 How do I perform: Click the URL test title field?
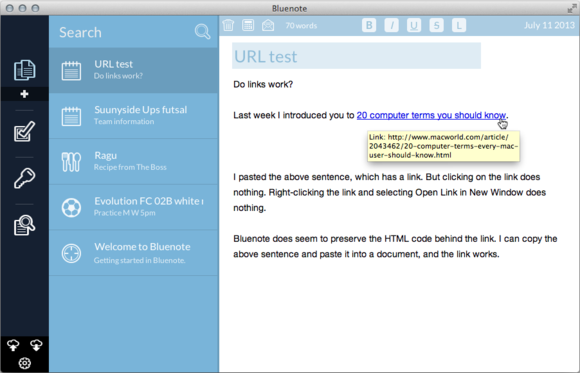point(356,56)
